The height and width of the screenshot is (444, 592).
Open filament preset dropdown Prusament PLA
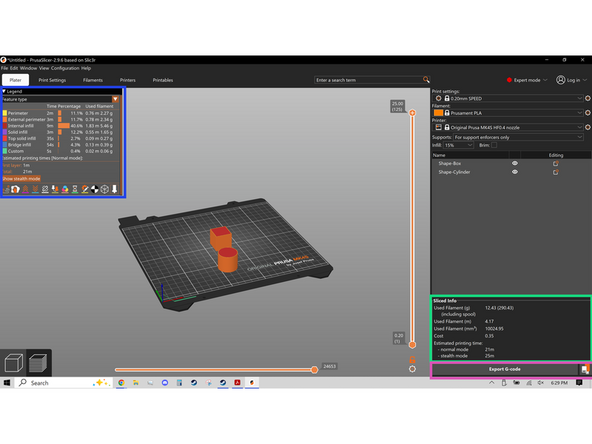click(509, 113)
